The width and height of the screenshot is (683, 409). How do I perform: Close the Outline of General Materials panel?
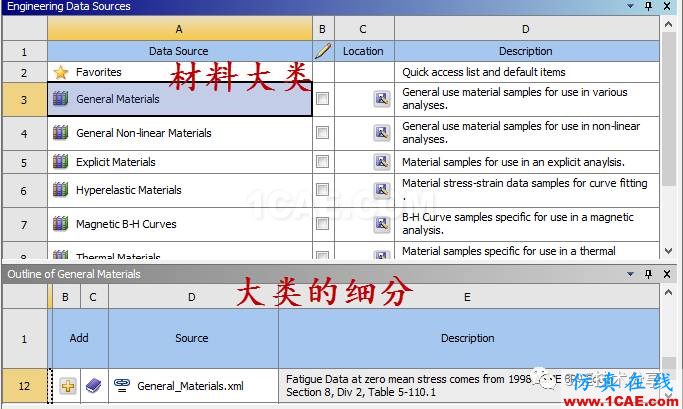click(x=667, y=274)
